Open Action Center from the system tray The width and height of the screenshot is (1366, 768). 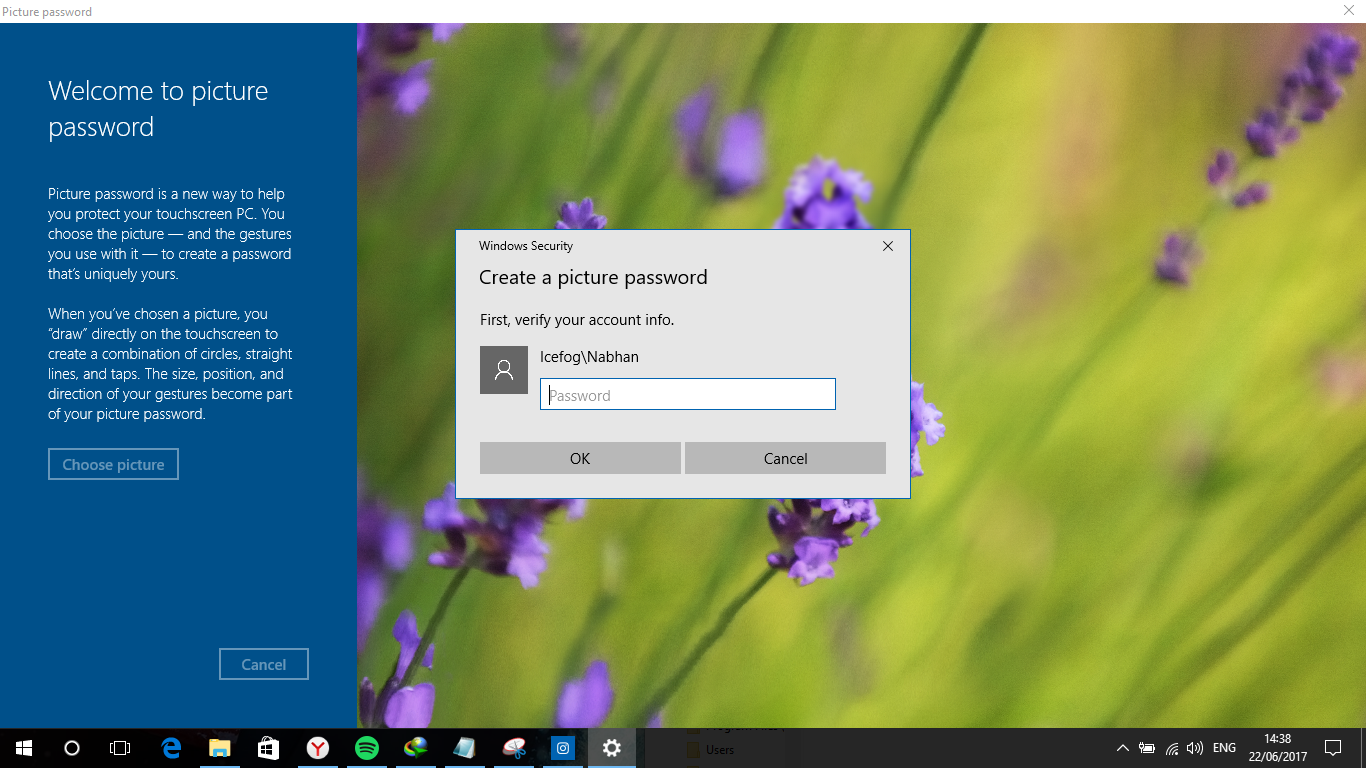1333,747
